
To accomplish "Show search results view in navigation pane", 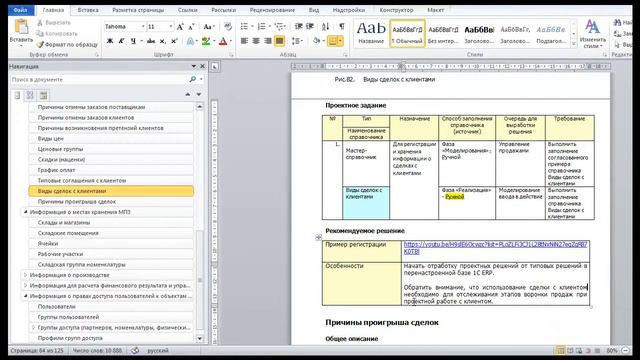I will tap(43, 96).
